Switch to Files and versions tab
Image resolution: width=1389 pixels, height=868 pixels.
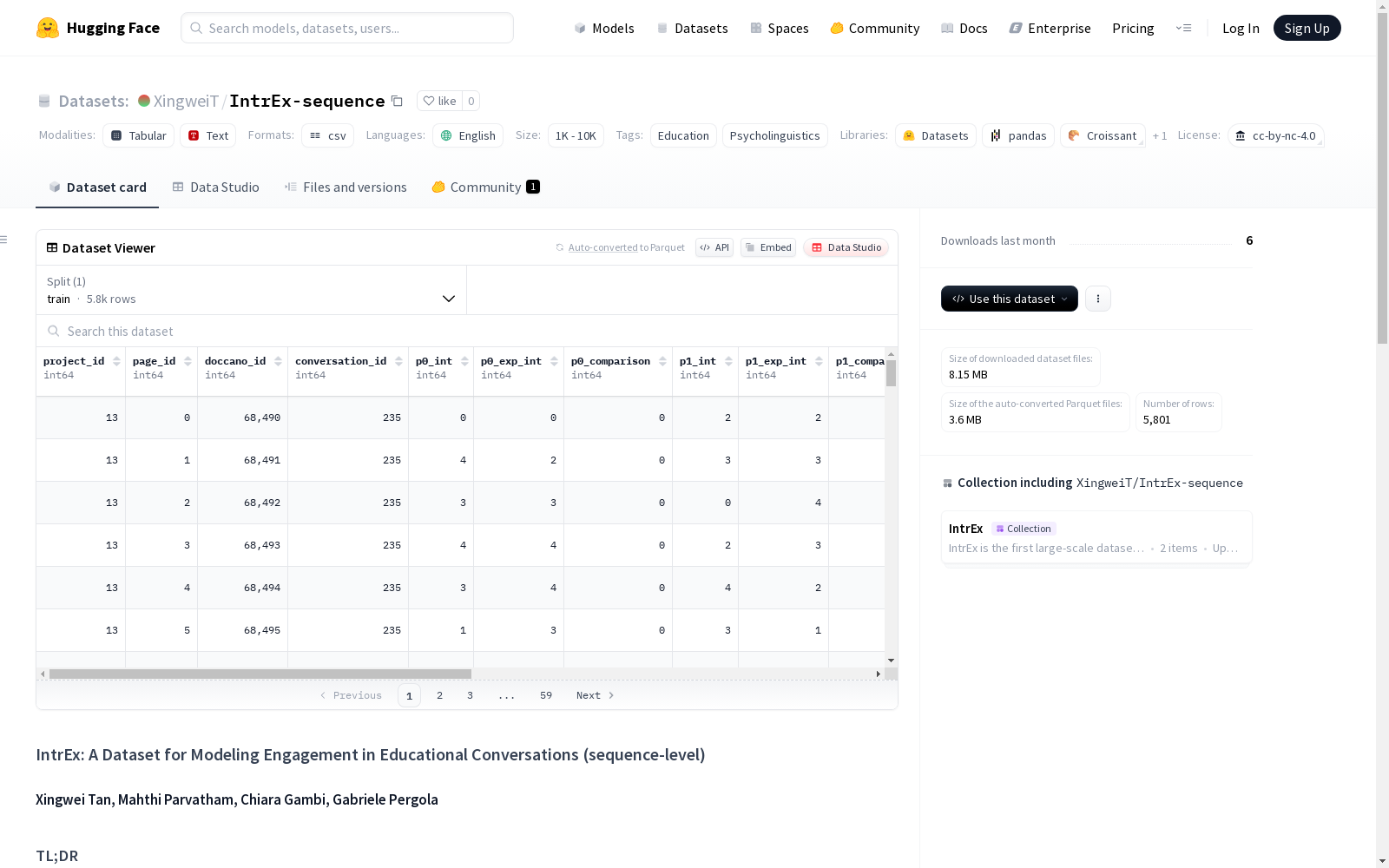point(346,187)
